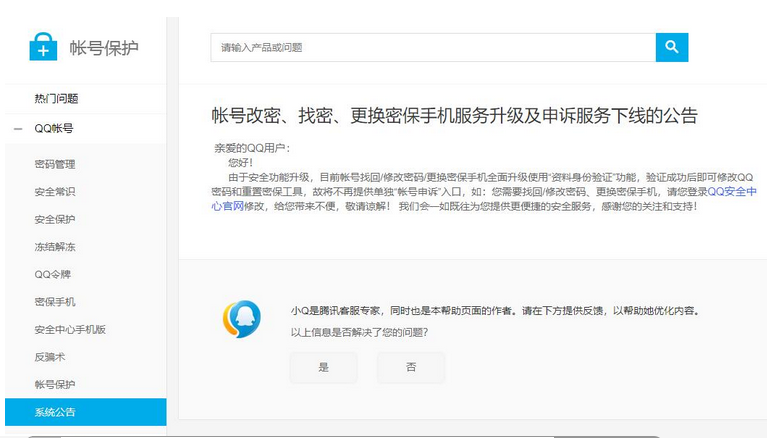Open the 冻结解冻 sidebar item
This screenshot has width=767, height=438.
click(x=55, y=247)
